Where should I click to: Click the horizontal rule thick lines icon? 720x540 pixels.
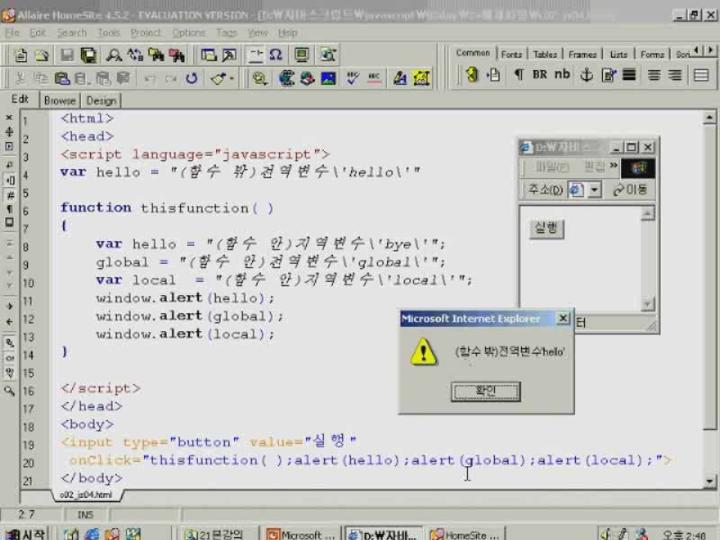click(629, 75)
